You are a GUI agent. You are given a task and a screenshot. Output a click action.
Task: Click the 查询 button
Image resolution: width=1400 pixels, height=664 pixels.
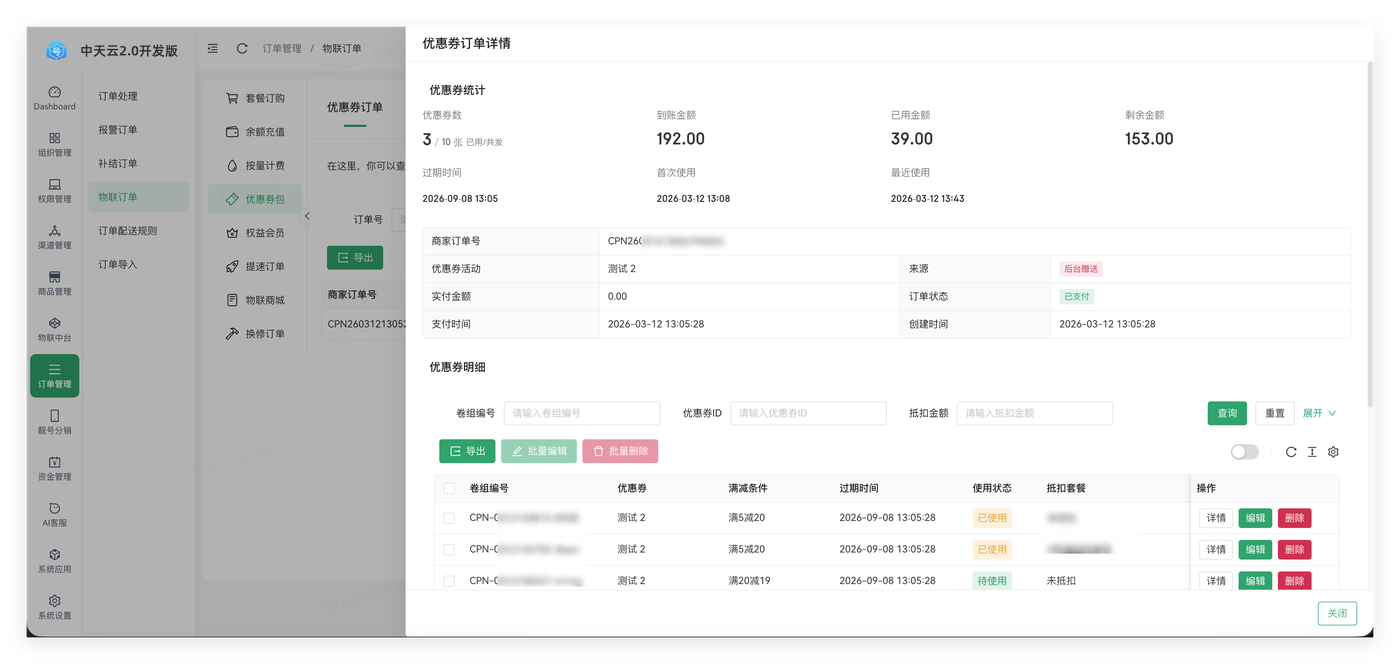(x=1227, y=413)
